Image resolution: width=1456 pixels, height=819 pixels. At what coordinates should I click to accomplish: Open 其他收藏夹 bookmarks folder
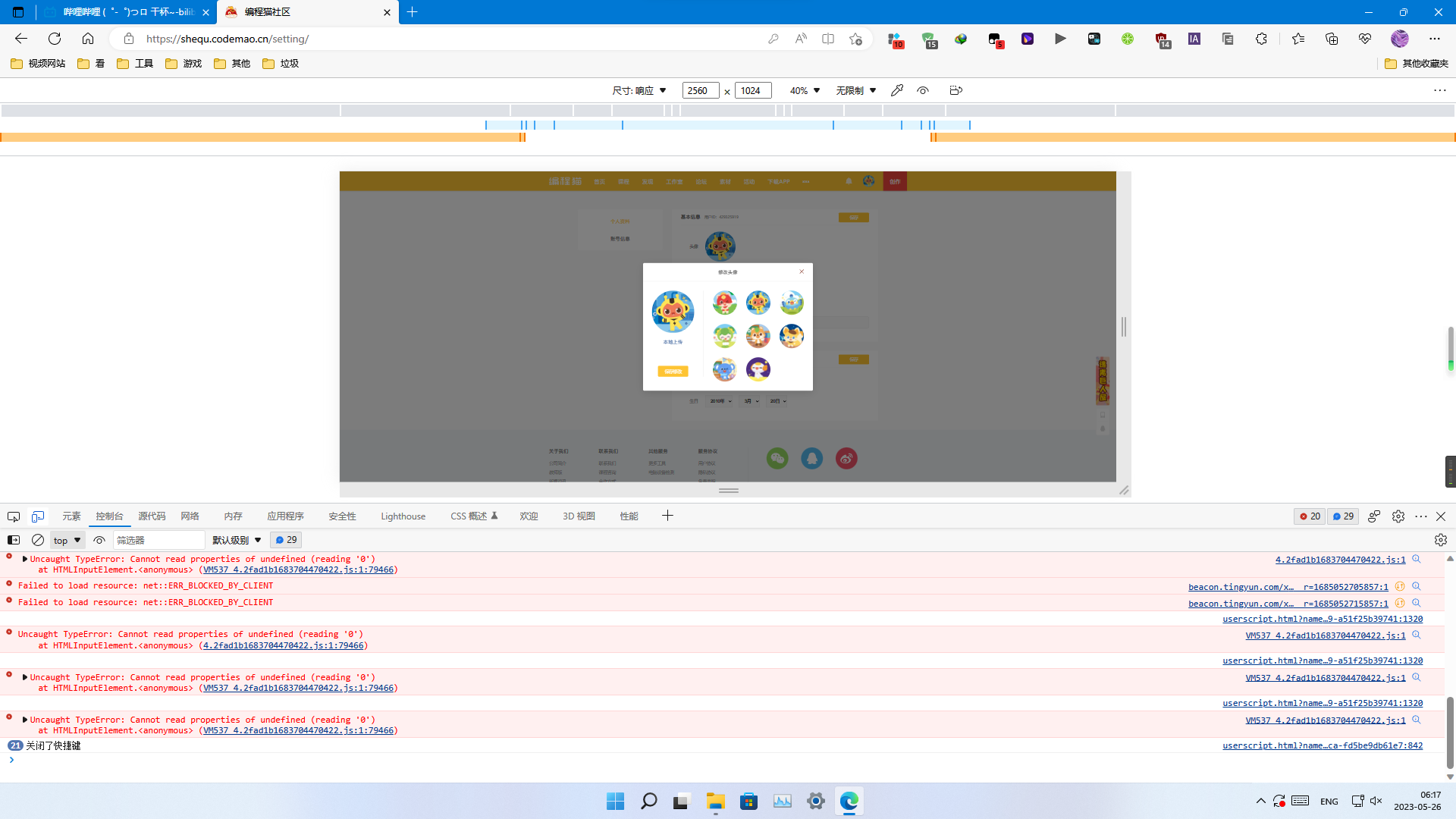1416,64
